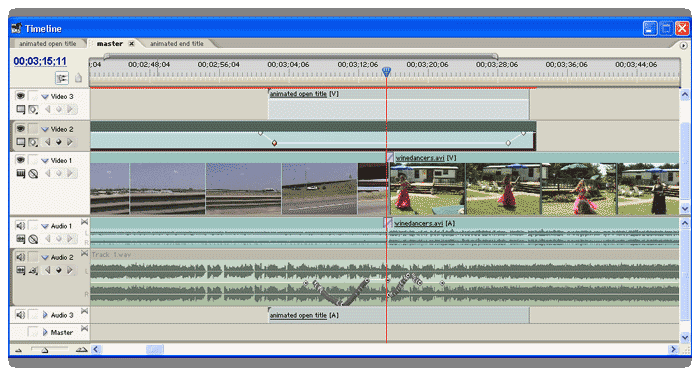
Task: Click the Audio 3 track type icon
Action: tap(84, 311)
